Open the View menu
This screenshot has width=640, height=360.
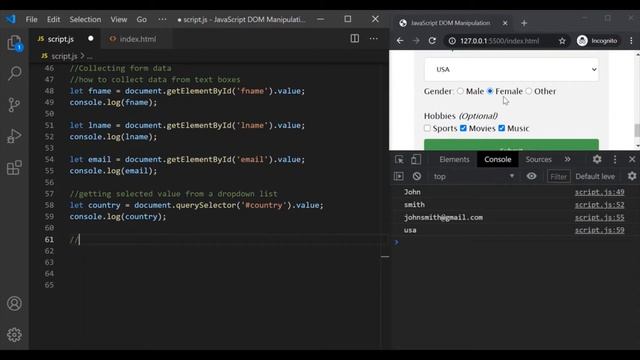pos(119,19)
